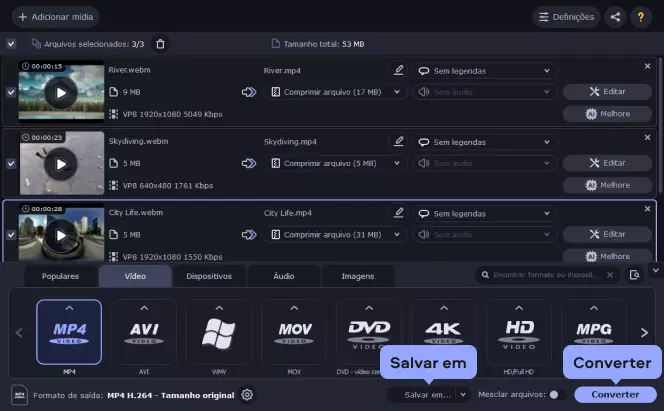The height and width of the screenshot is (411, 664).
Task: Show previous formats with left arrow
Action: (19, 333)
